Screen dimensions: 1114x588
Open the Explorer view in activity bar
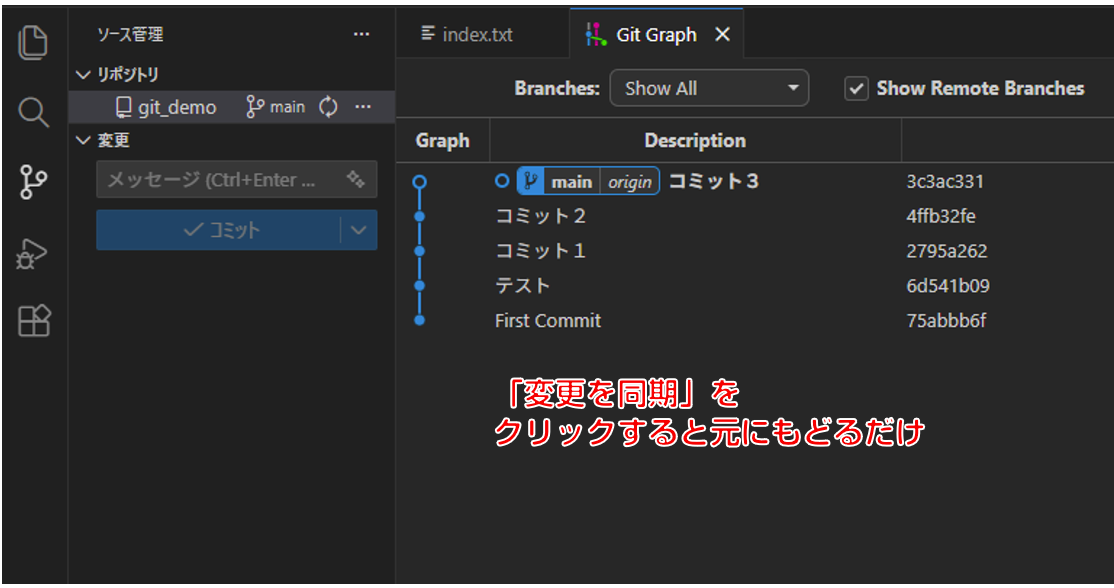pos(34,42)
